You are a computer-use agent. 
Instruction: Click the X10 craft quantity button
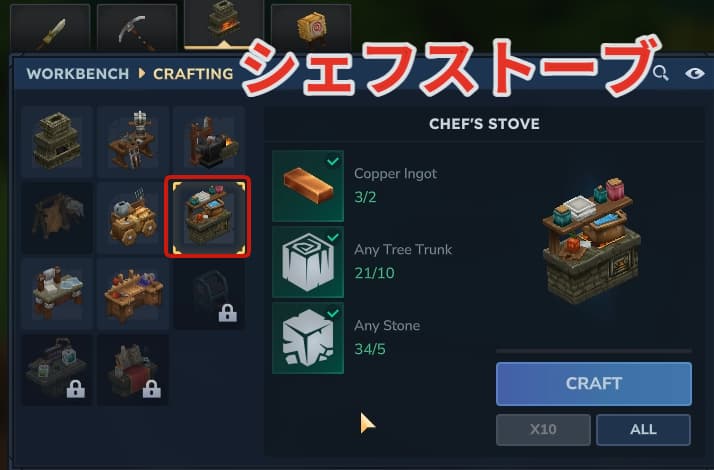click(x=543, y=429)
